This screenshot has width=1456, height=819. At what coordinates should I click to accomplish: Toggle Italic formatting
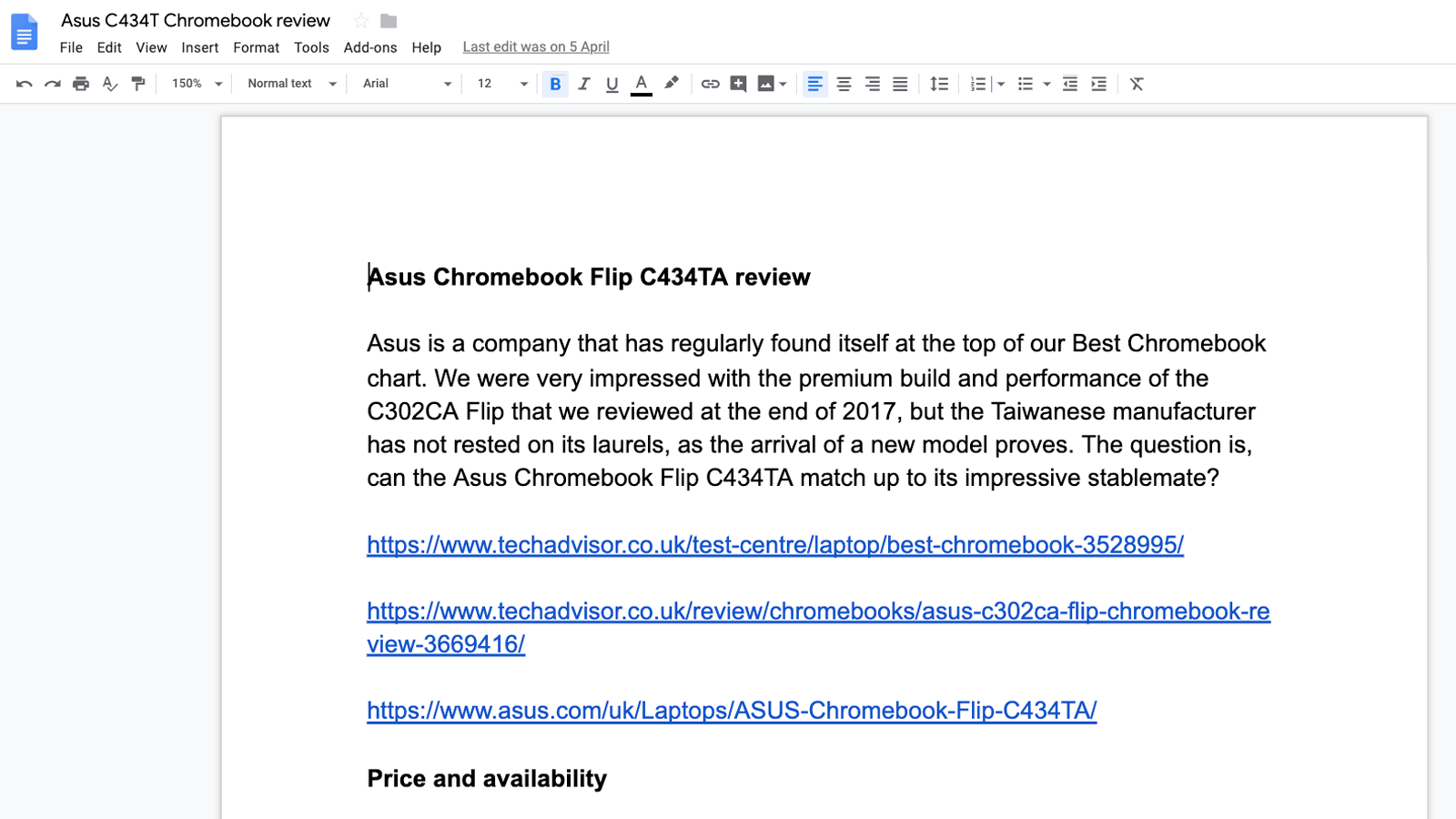click(584, 84)
